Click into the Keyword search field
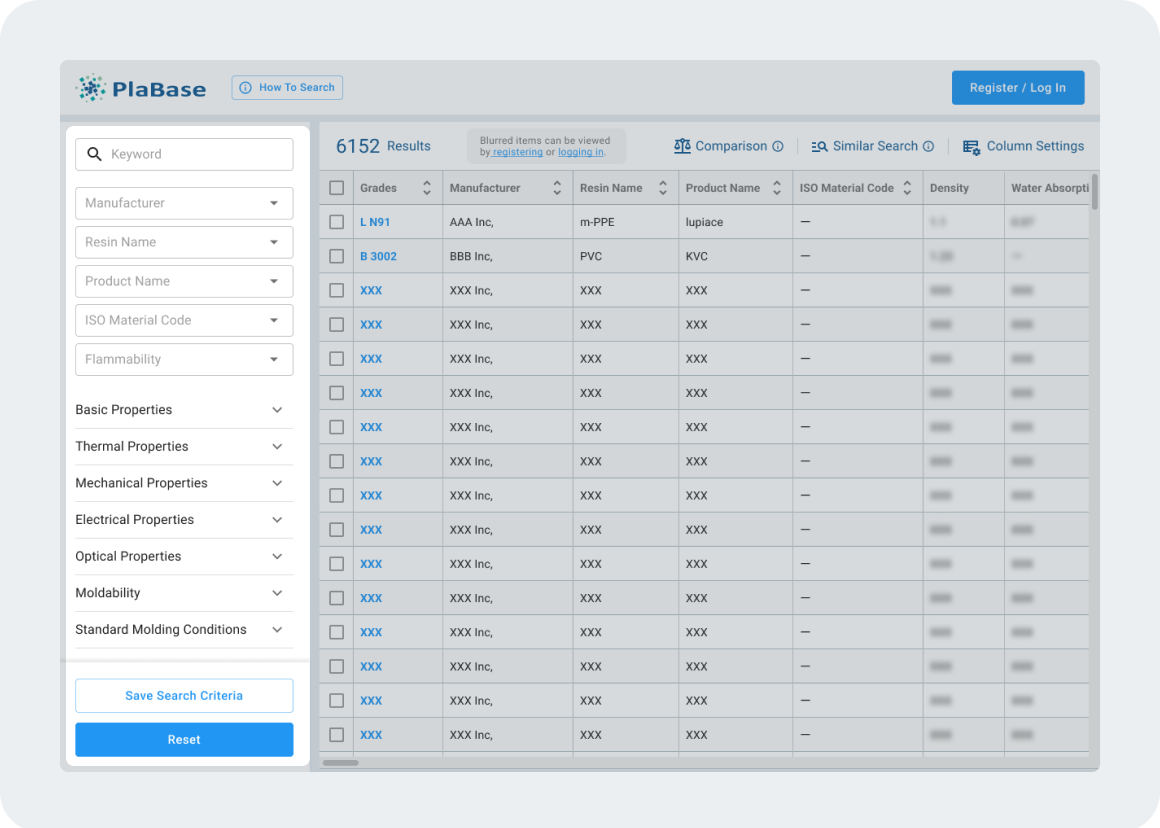Viewport: 1160px width, 828px height. tap(195, 154)
